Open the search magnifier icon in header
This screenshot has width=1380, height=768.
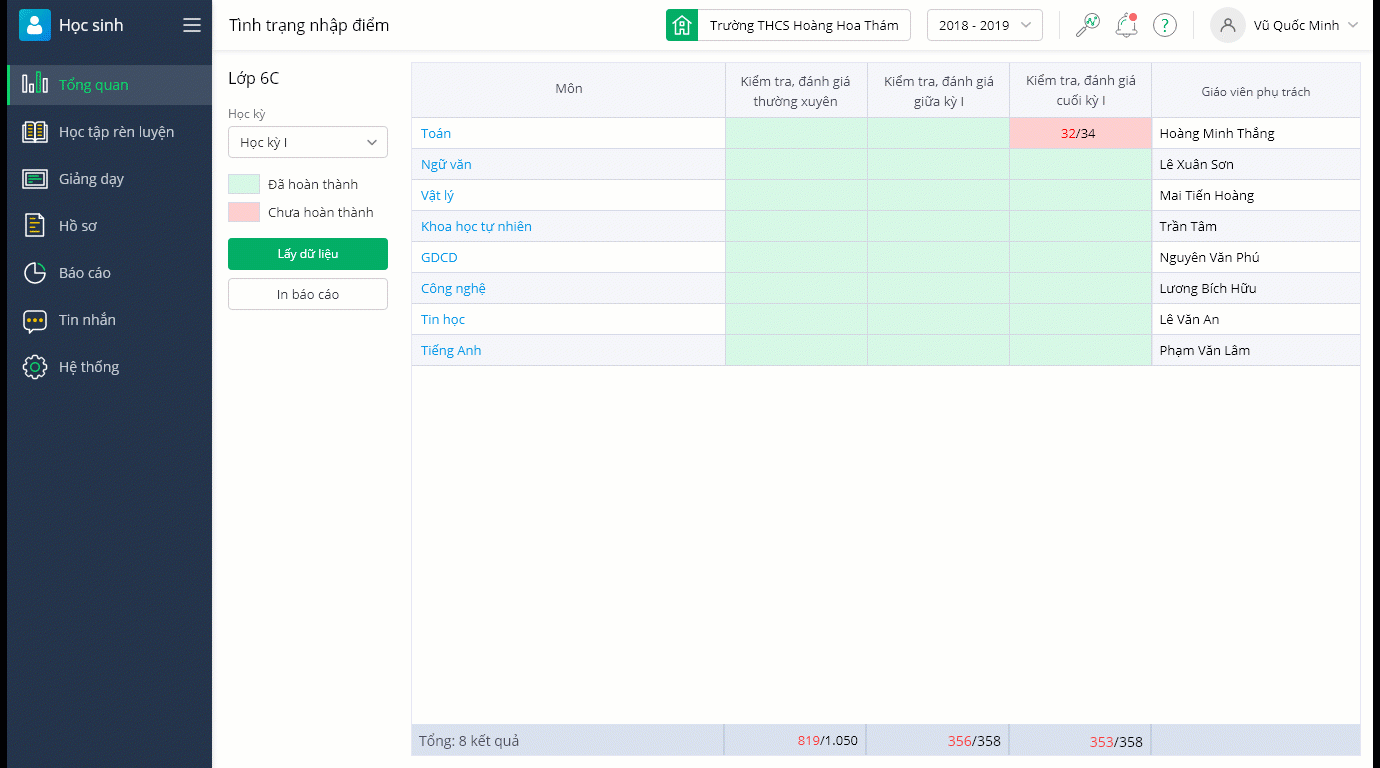pos(1087,25)
